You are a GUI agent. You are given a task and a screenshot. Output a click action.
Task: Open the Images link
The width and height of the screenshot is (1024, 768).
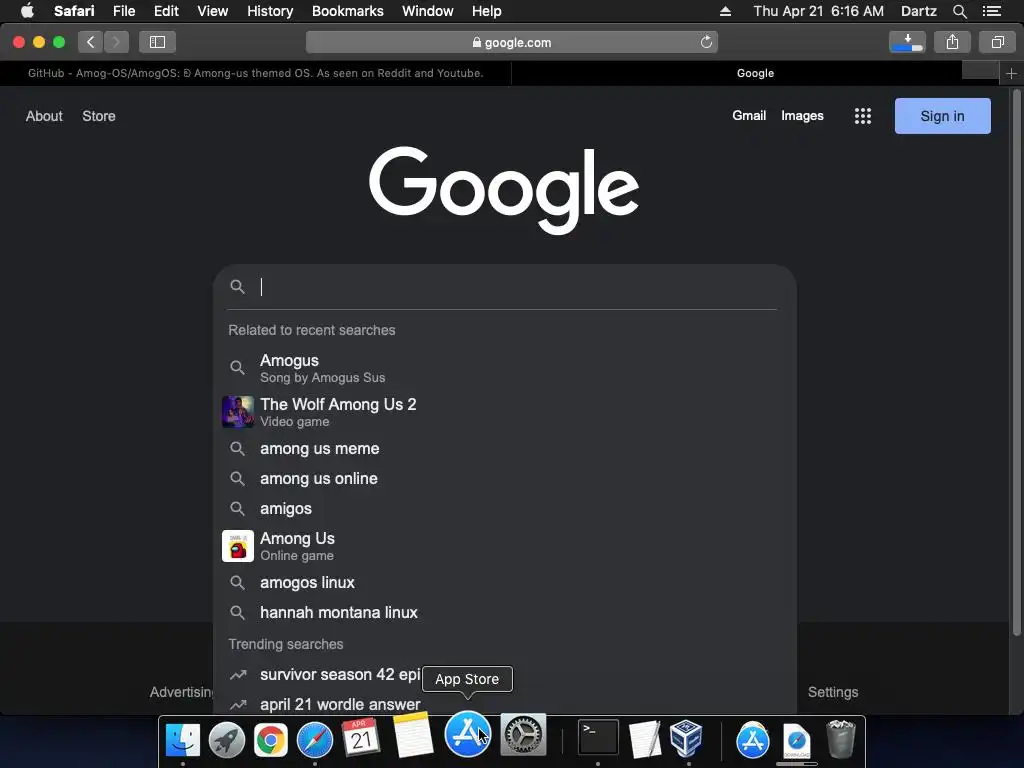(802, 116)
